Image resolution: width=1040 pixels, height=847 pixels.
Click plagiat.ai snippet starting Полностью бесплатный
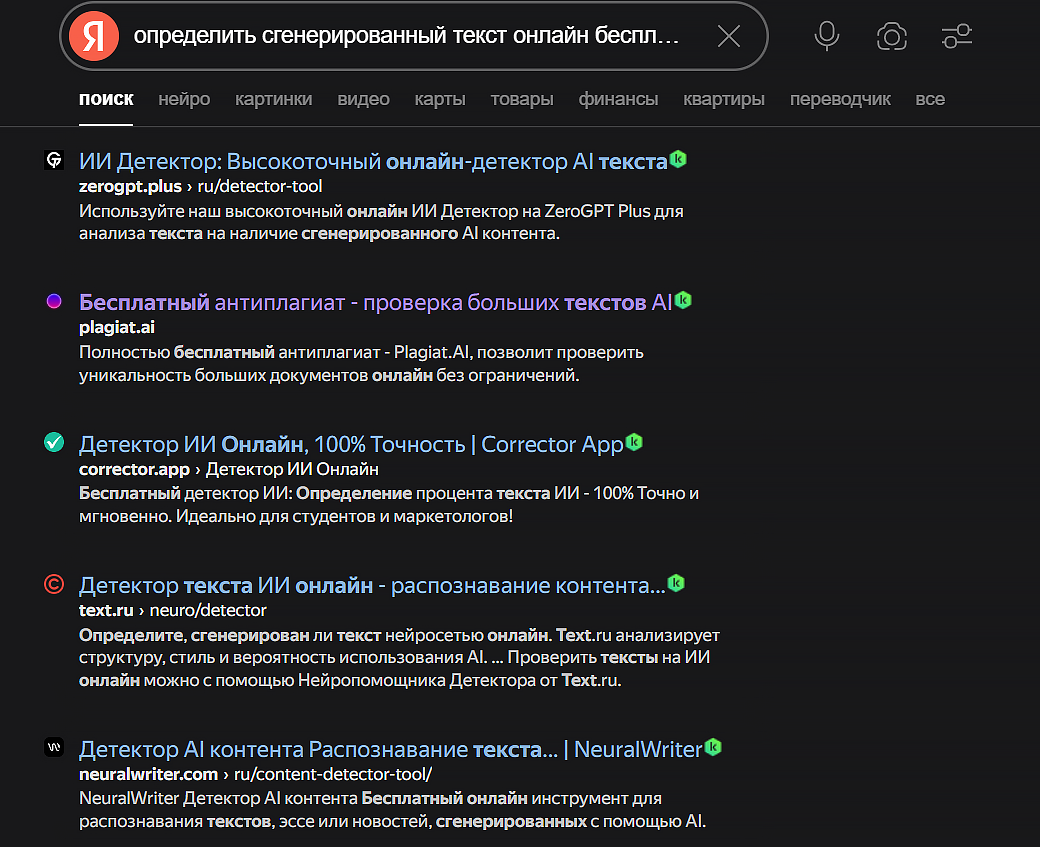coord(361,363)
